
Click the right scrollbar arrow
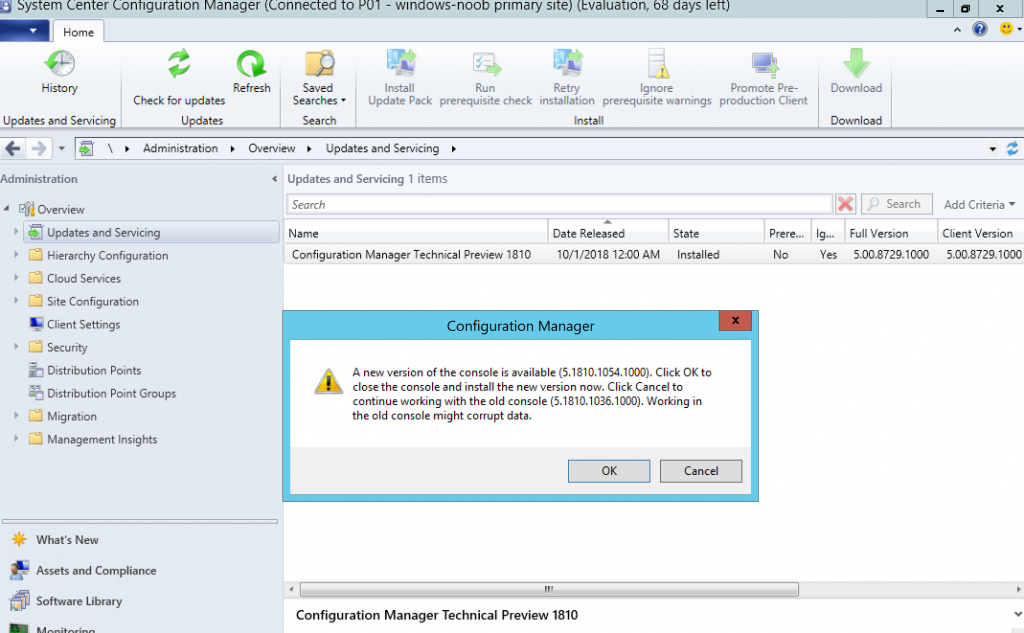click(1018, 589)
